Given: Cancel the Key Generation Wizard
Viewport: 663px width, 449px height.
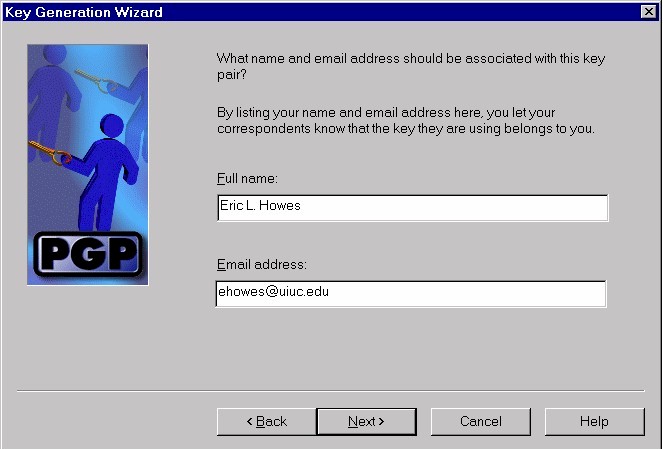Looking at the screenshot, I should tap(481, 422).
